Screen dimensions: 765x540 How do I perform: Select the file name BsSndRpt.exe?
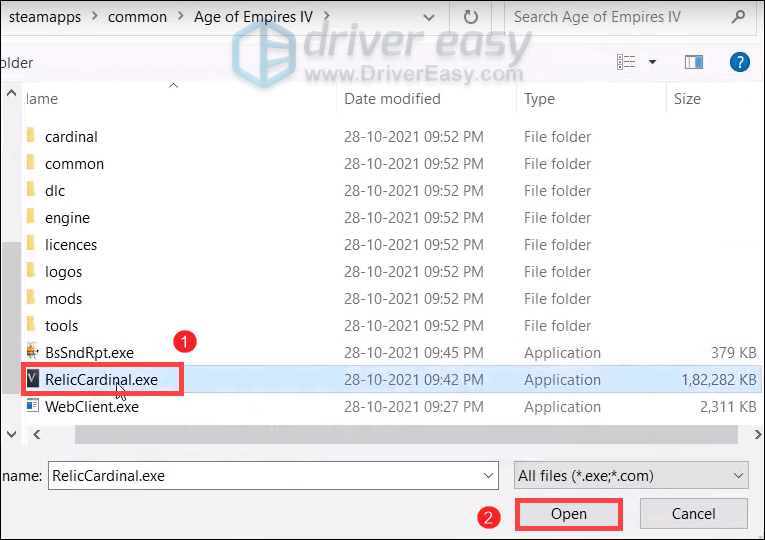[89, 353]
